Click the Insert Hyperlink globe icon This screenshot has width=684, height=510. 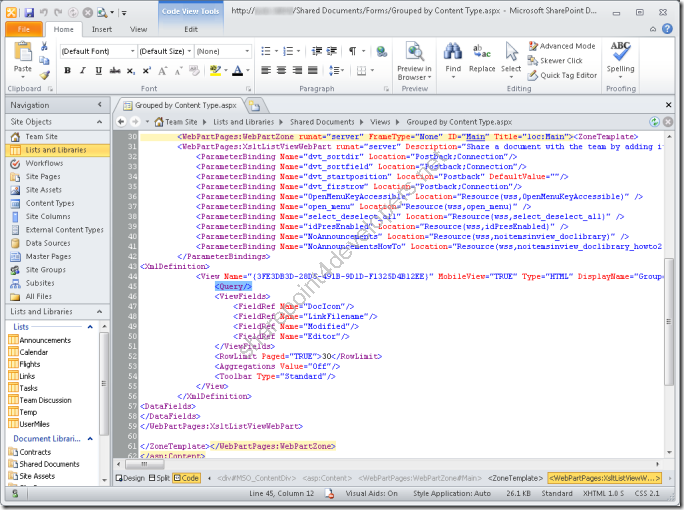(x=382, y=51)
